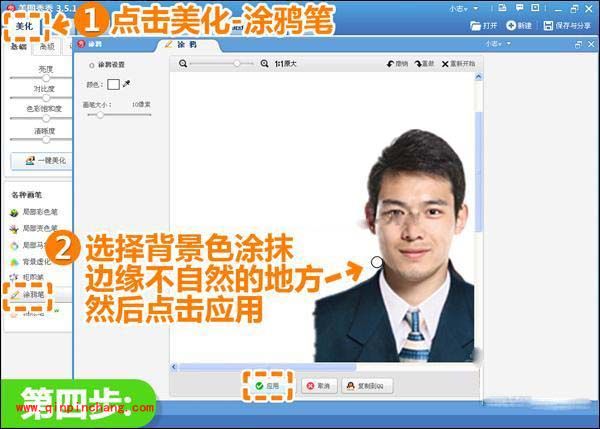The image size is (600, 429).
Task: Open the 美化 main tab
Action: (25, 26)
